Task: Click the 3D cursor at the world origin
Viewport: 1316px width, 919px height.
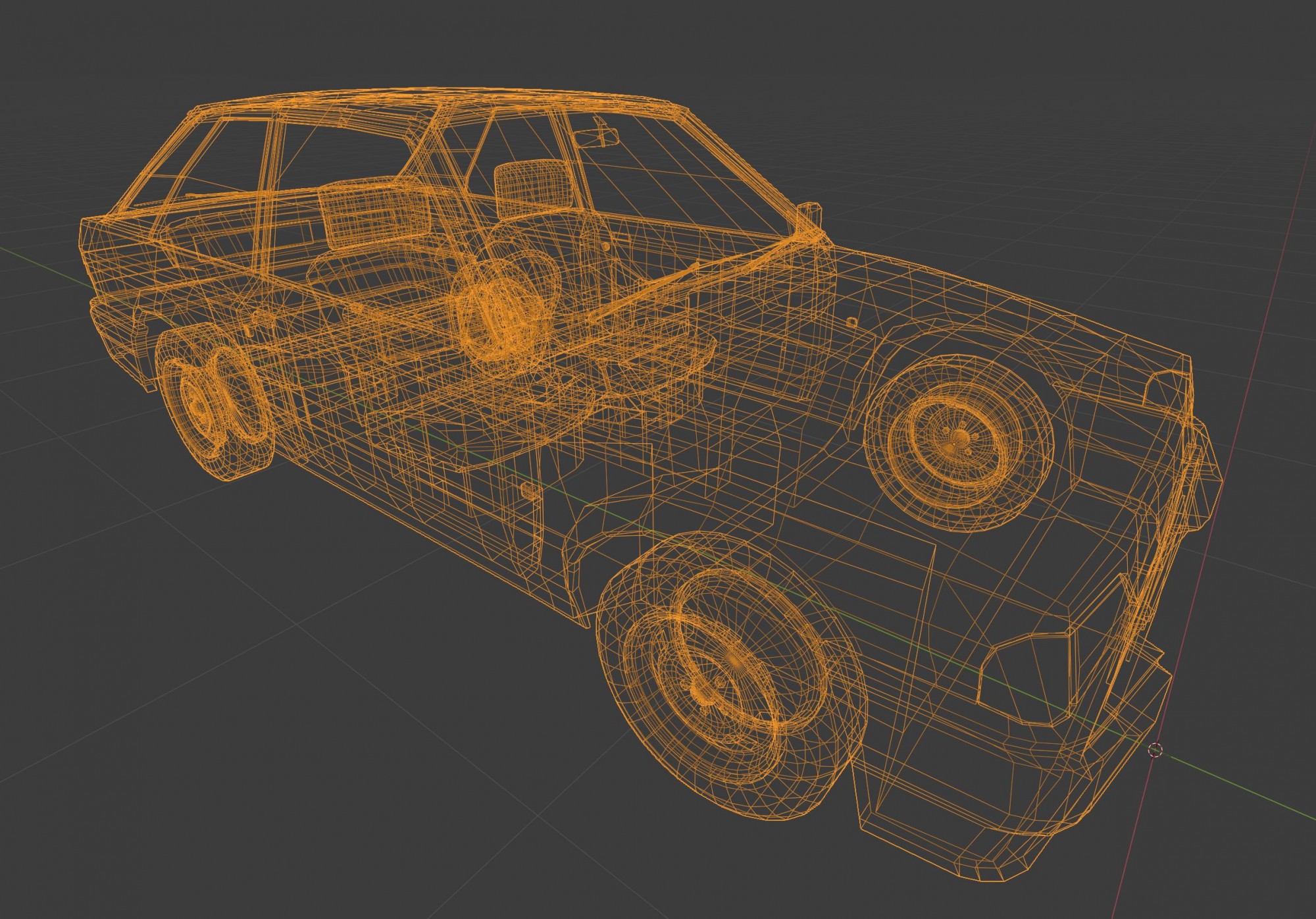Action: pos(1155,750)
